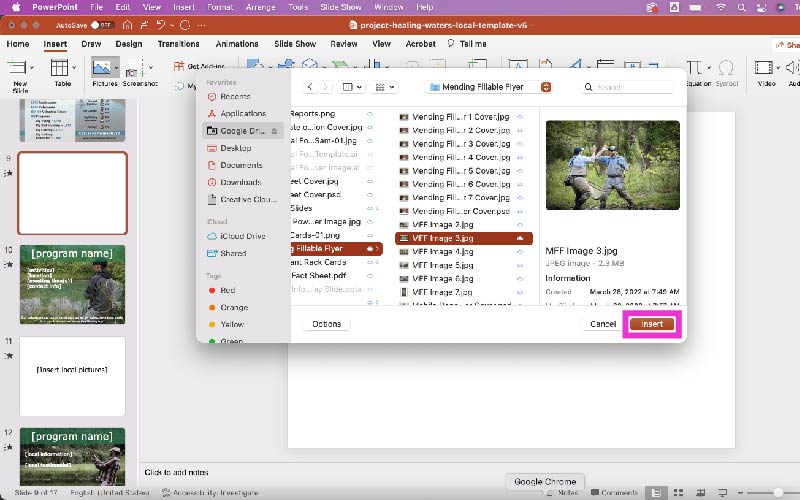This screenshot has width=800, height=500.
Task: Switch to the Animations ribbon tab
Action: (237, 44)
